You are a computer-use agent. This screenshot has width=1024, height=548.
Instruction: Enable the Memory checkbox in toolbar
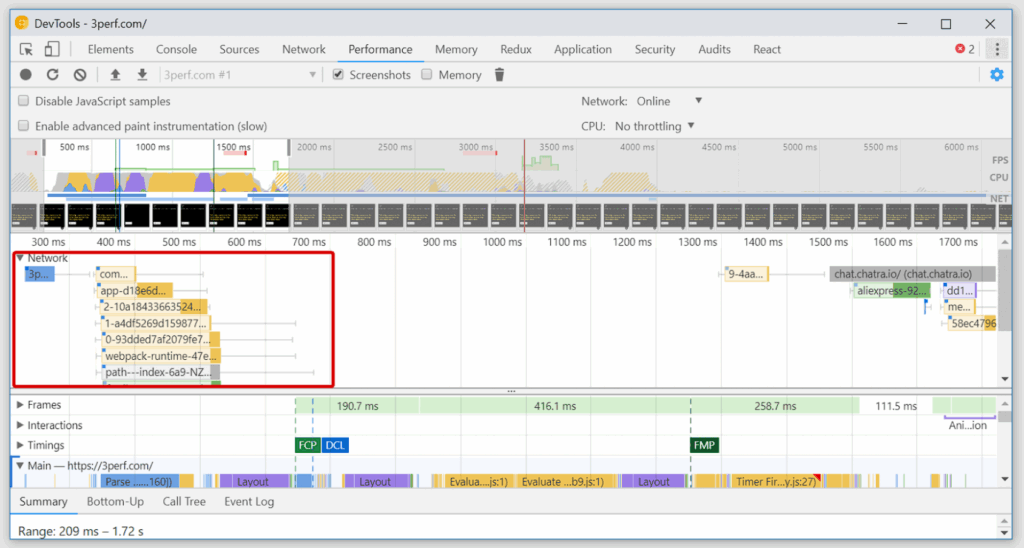tap(427, 75)
